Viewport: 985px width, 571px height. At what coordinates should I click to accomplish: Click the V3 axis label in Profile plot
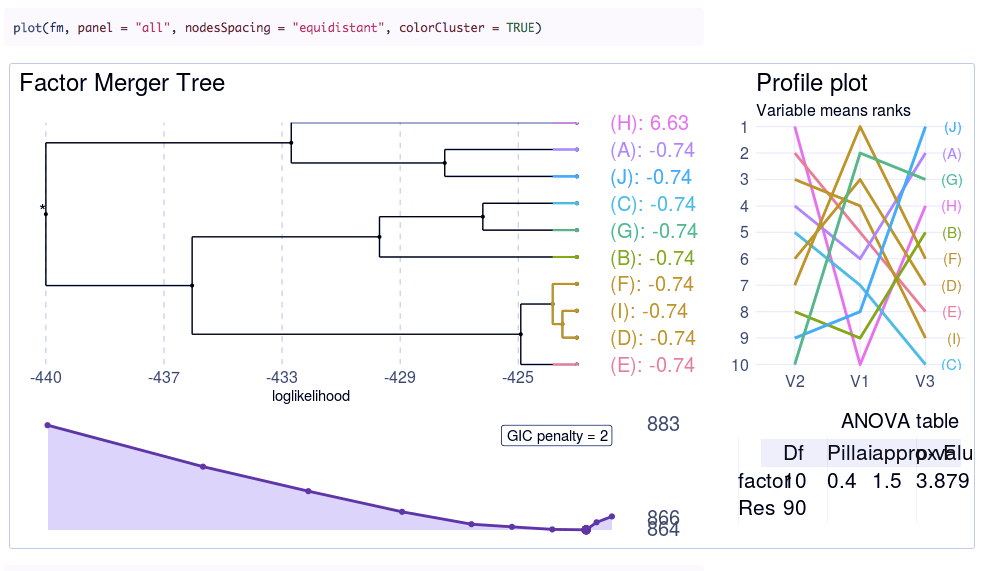tap(925, 381)
